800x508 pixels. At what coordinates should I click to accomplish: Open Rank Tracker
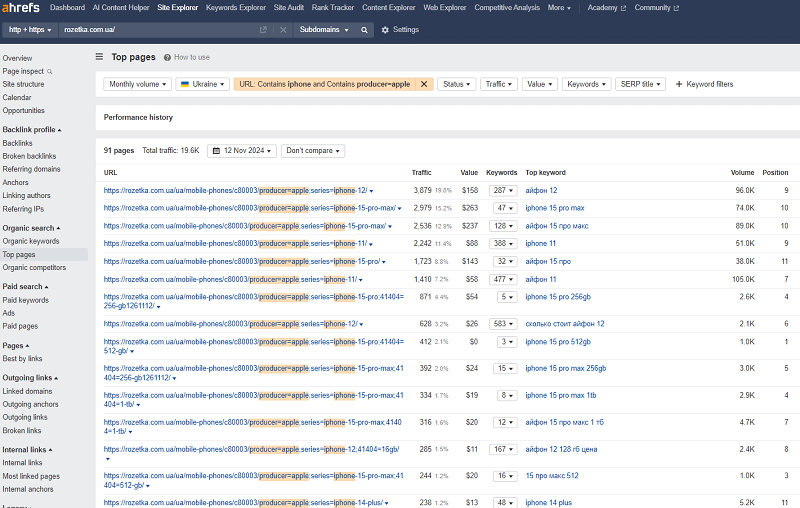[x=333, y=8]
